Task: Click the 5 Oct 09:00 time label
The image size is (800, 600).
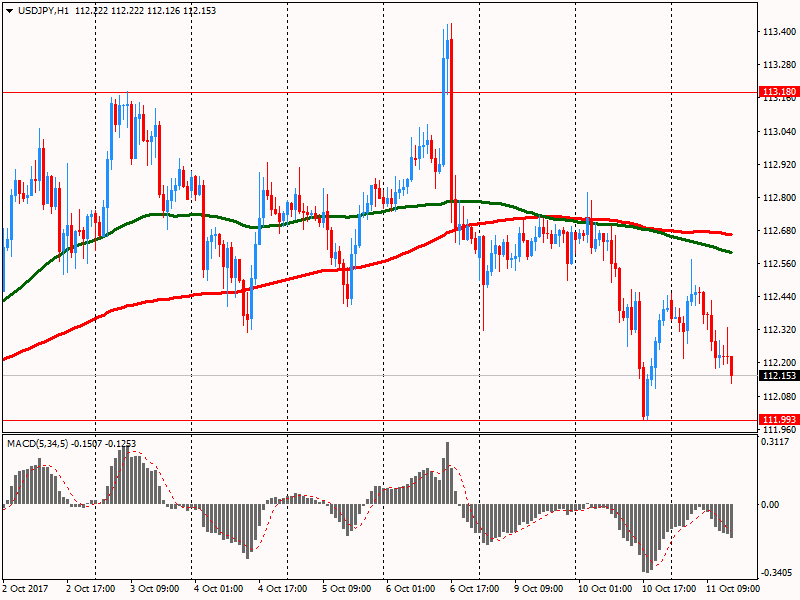Action: [x=346, y=589]
